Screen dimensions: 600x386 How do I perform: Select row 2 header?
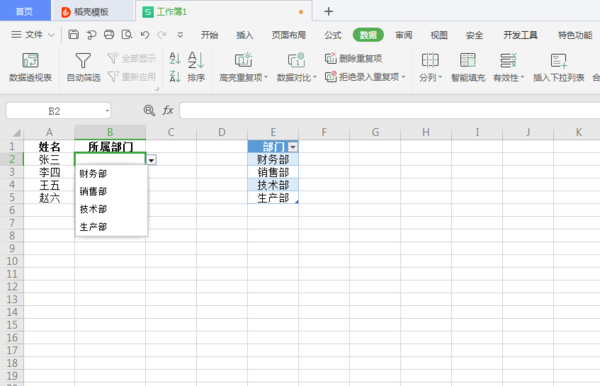point(12,159)
